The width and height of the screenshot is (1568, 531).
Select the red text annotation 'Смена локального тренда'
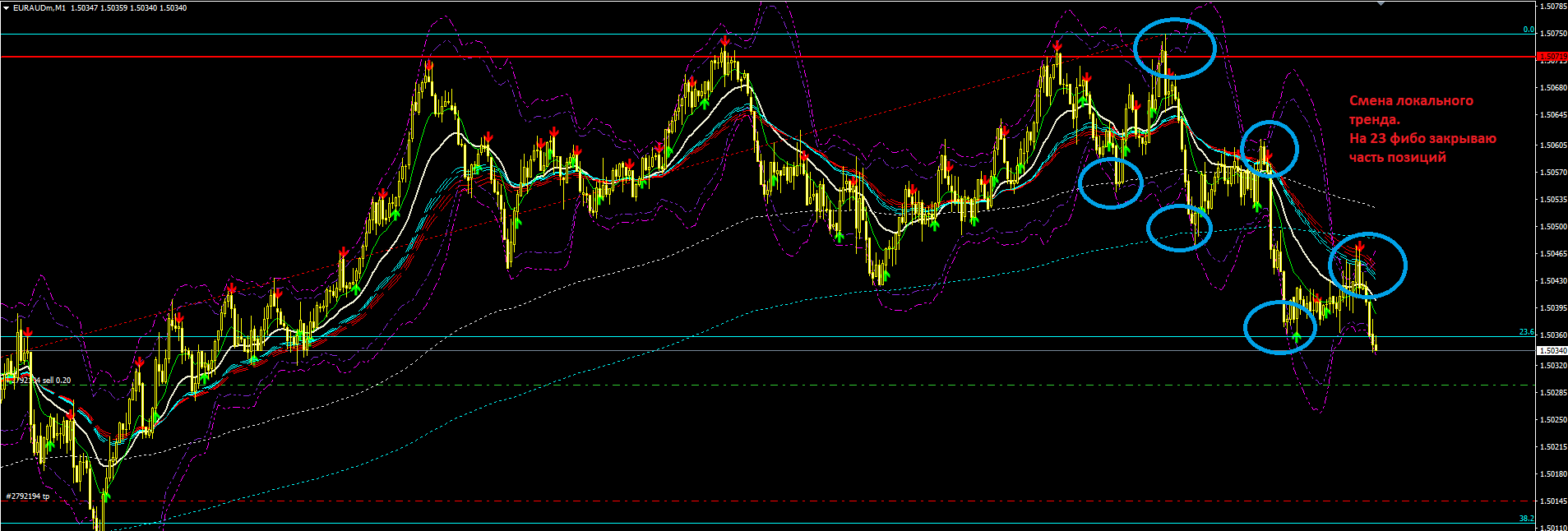click(1411, 110)
